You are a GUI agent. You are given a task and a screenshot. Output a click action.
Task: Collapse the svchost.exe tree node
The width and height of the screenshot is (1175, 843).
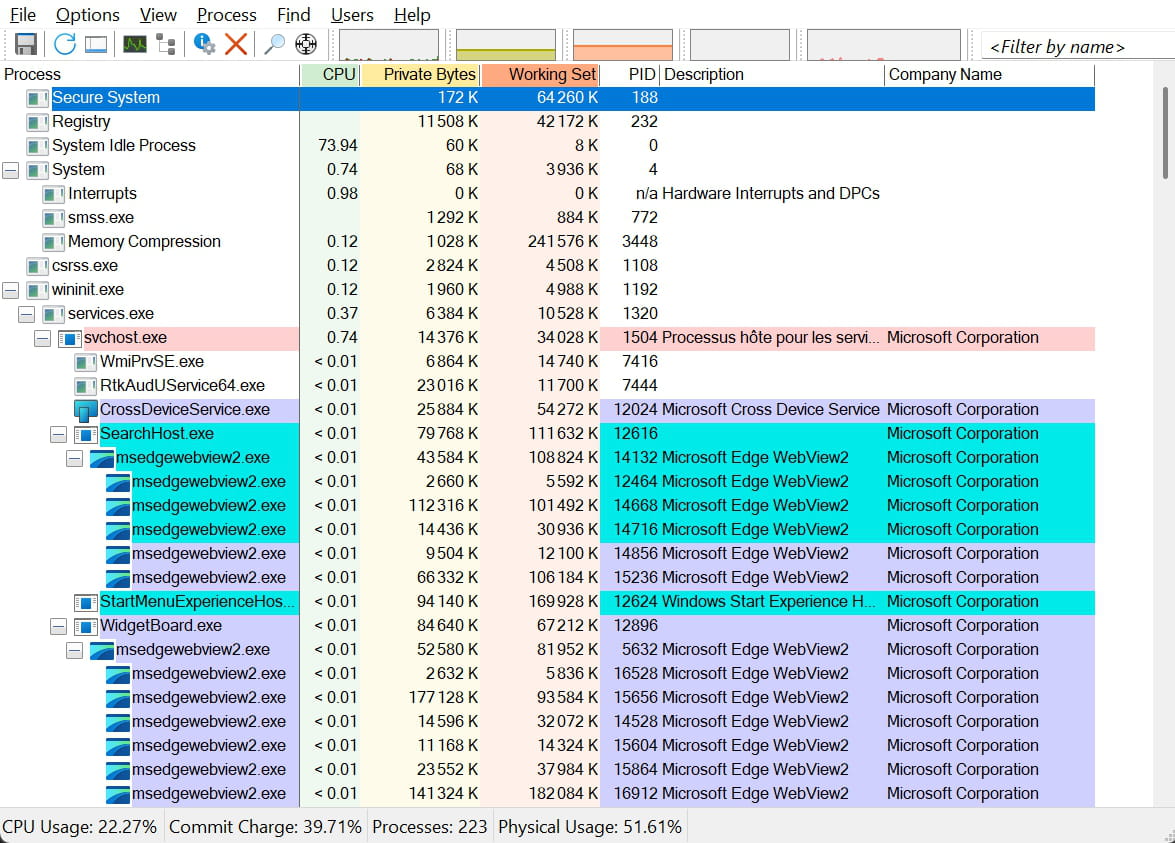tap(43, 338)
